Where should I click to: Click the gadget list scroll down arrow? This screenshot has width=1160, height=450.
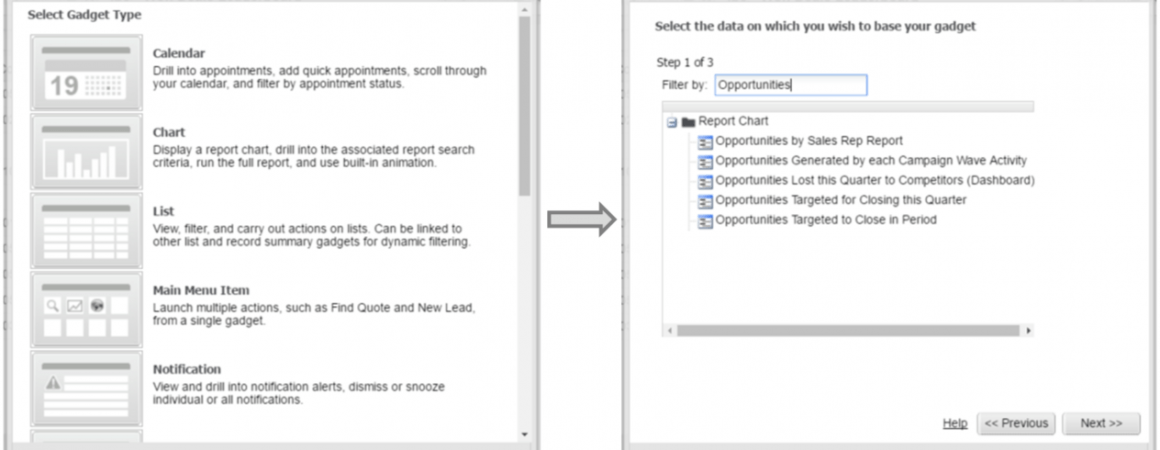click(x=525, y=434)
